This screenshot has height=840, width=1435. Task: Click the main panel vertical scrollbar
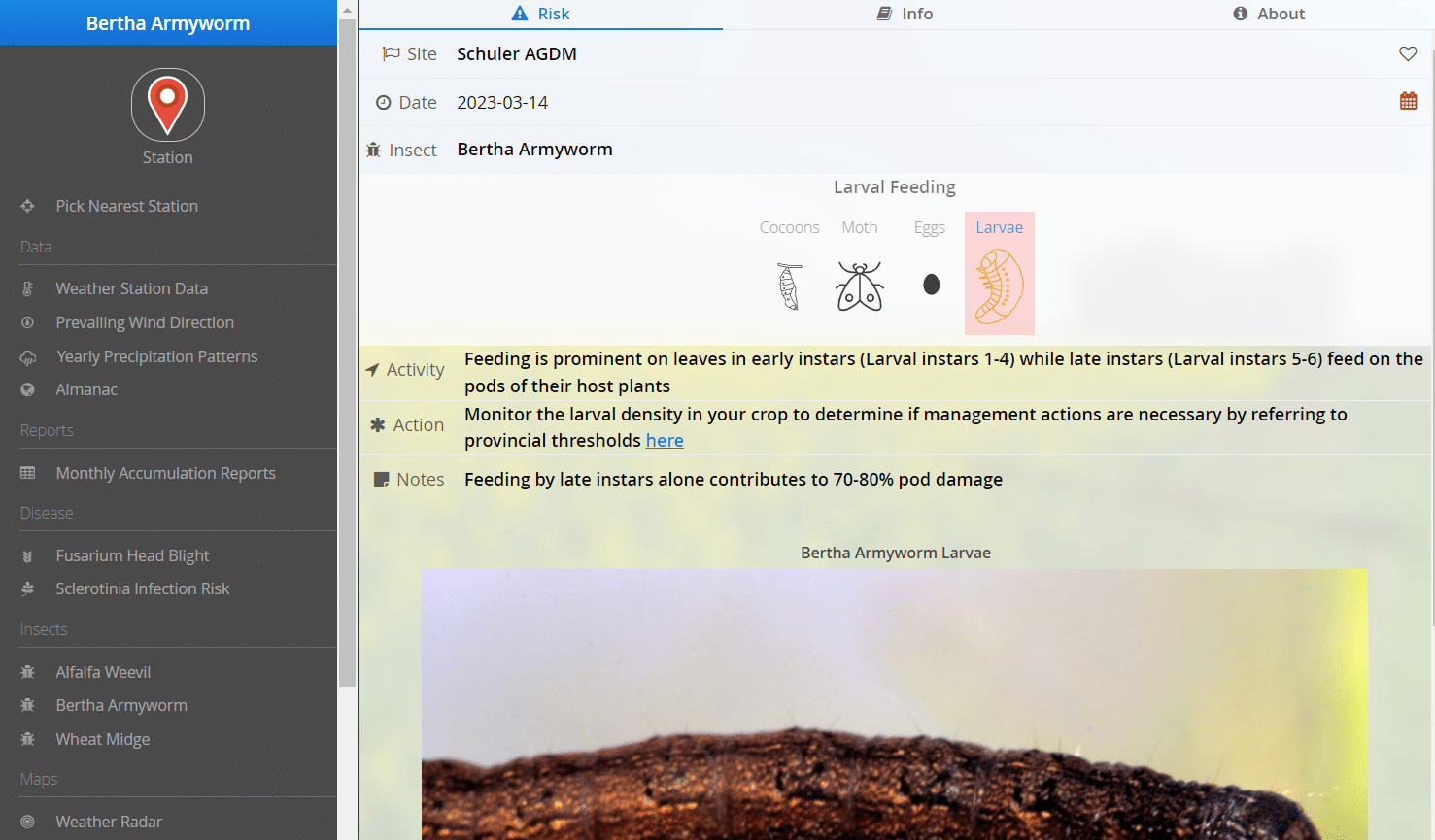coord(1431,338)
